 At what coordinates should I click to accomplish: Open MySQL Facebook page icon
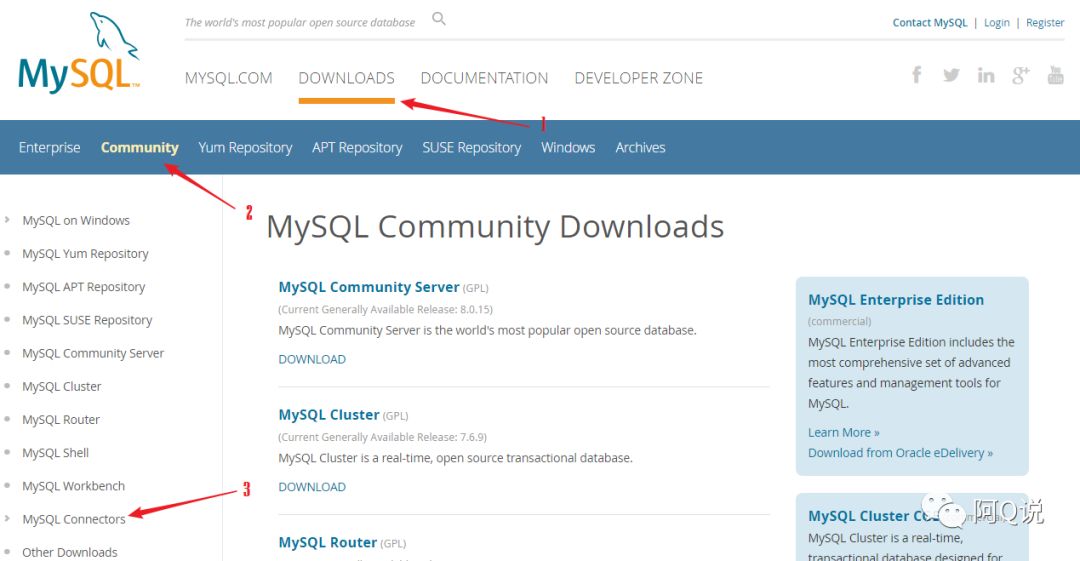917,74
